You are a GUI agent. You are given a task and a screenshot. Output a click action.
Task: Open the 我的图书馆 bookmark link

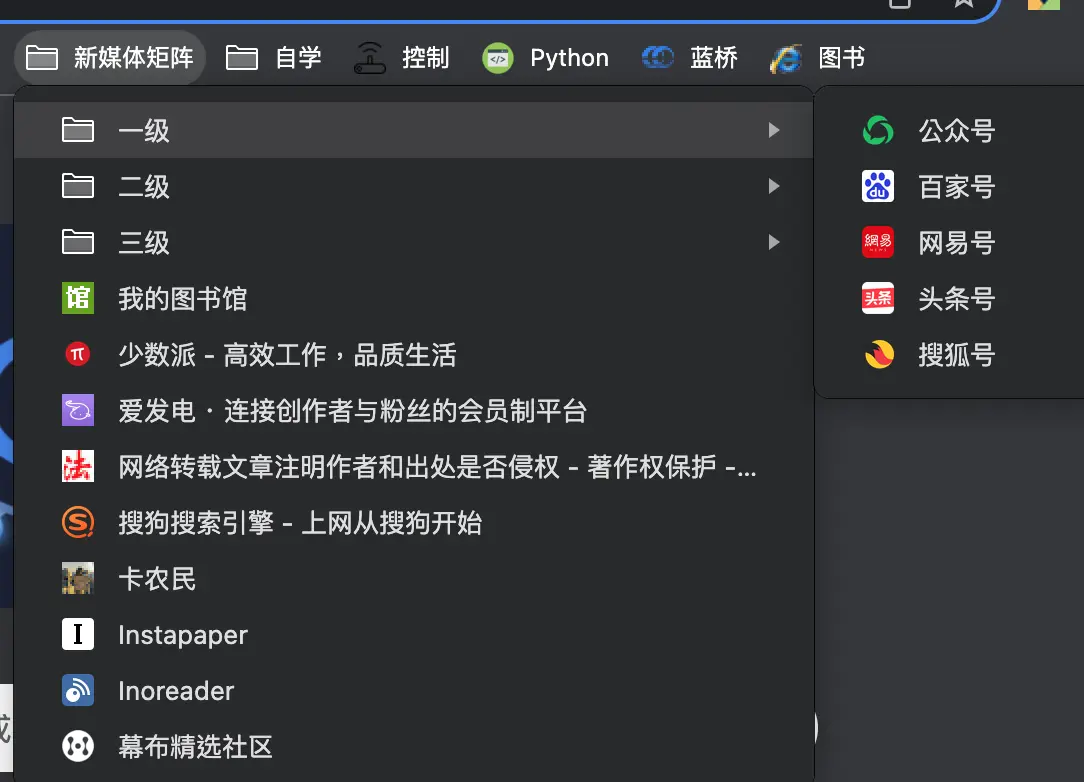point(185,298)
